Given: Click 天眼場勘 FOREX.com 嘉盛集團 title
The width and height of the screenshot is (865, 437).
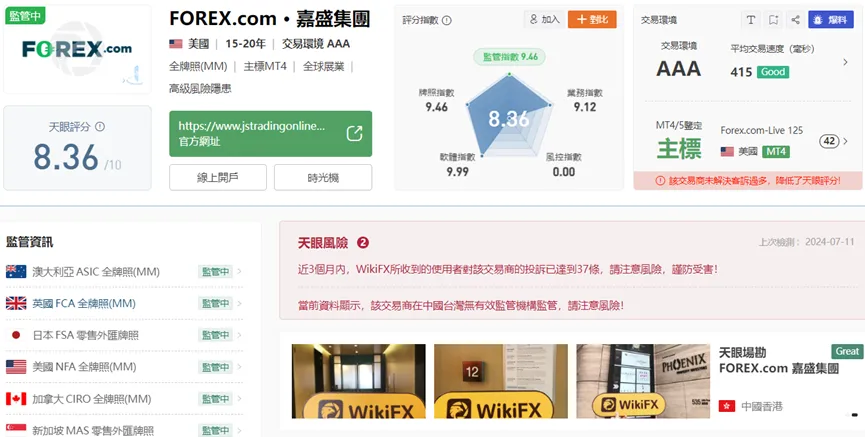Looking at the screenshot, I should point(779,360).
